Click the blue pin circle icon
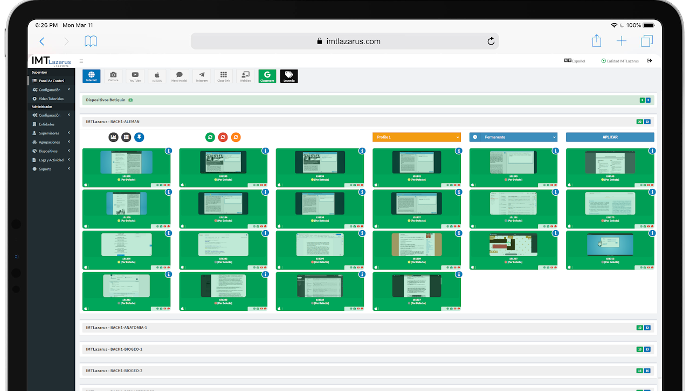 [139, 137]
